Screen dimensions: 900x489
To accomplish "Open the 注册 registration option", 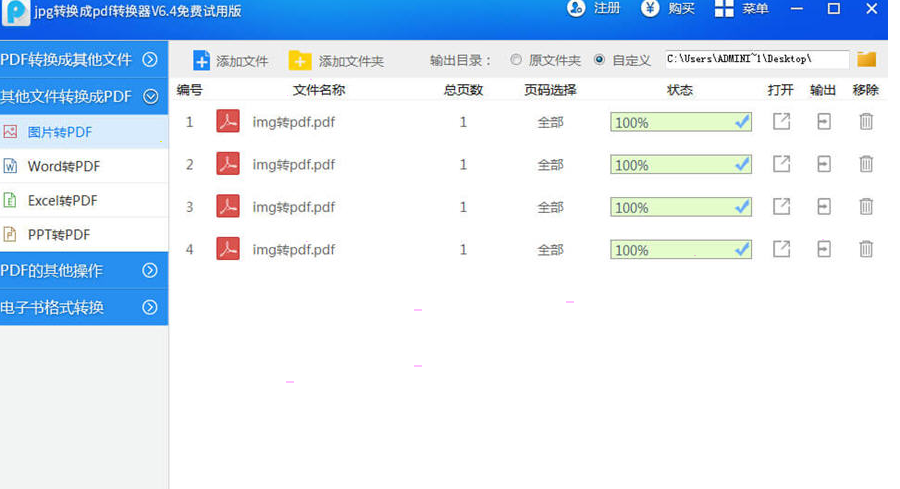I will click(x=593, y=9).
